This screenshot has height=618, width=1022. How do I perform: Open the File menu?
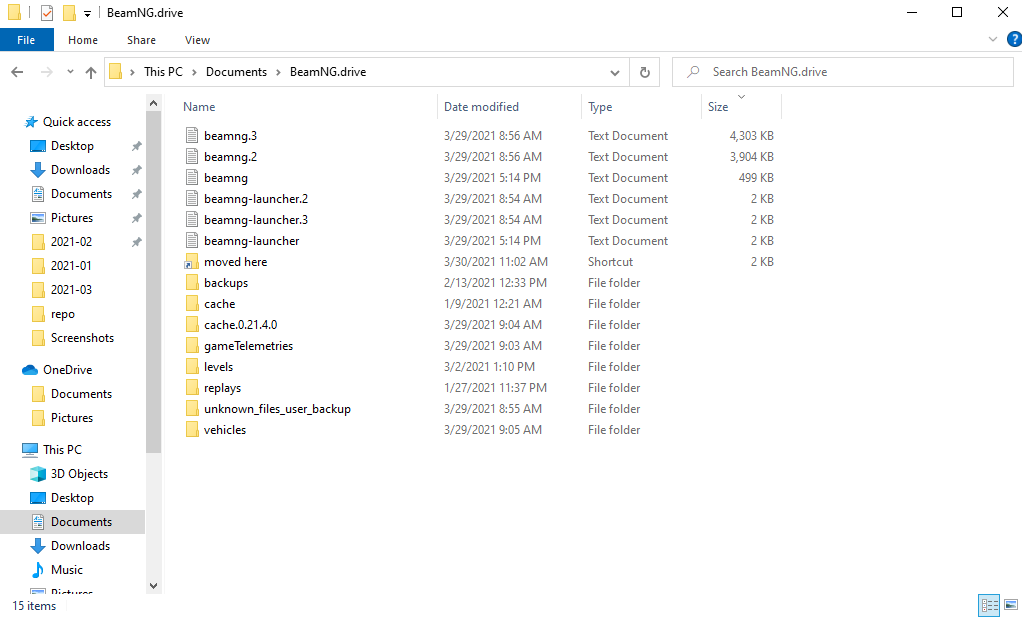[x=26, y=40]
